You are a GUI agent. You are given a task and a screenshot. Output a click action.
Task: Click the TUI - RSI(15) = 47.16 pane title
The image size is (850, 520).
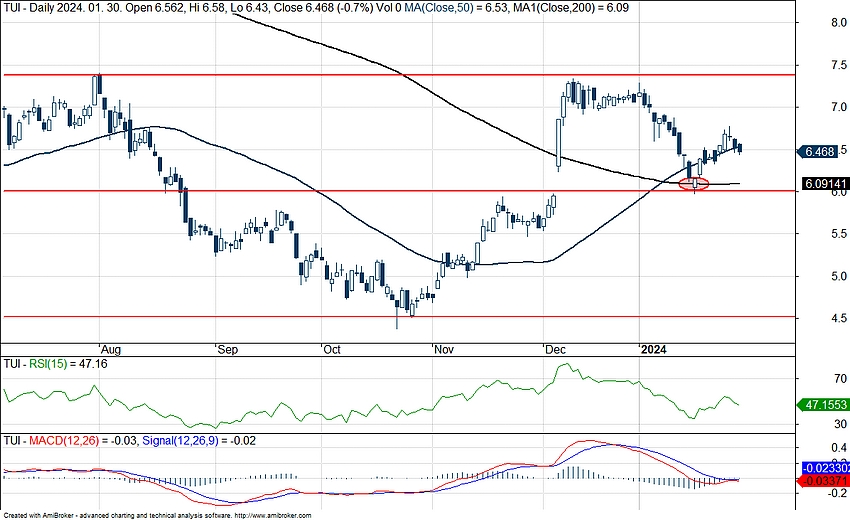tap(55, 364)
